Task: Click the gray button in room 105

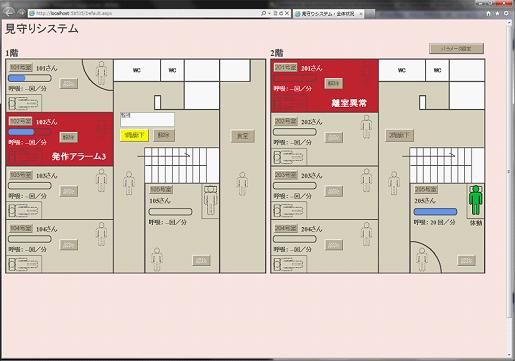Action: (201, 260)
